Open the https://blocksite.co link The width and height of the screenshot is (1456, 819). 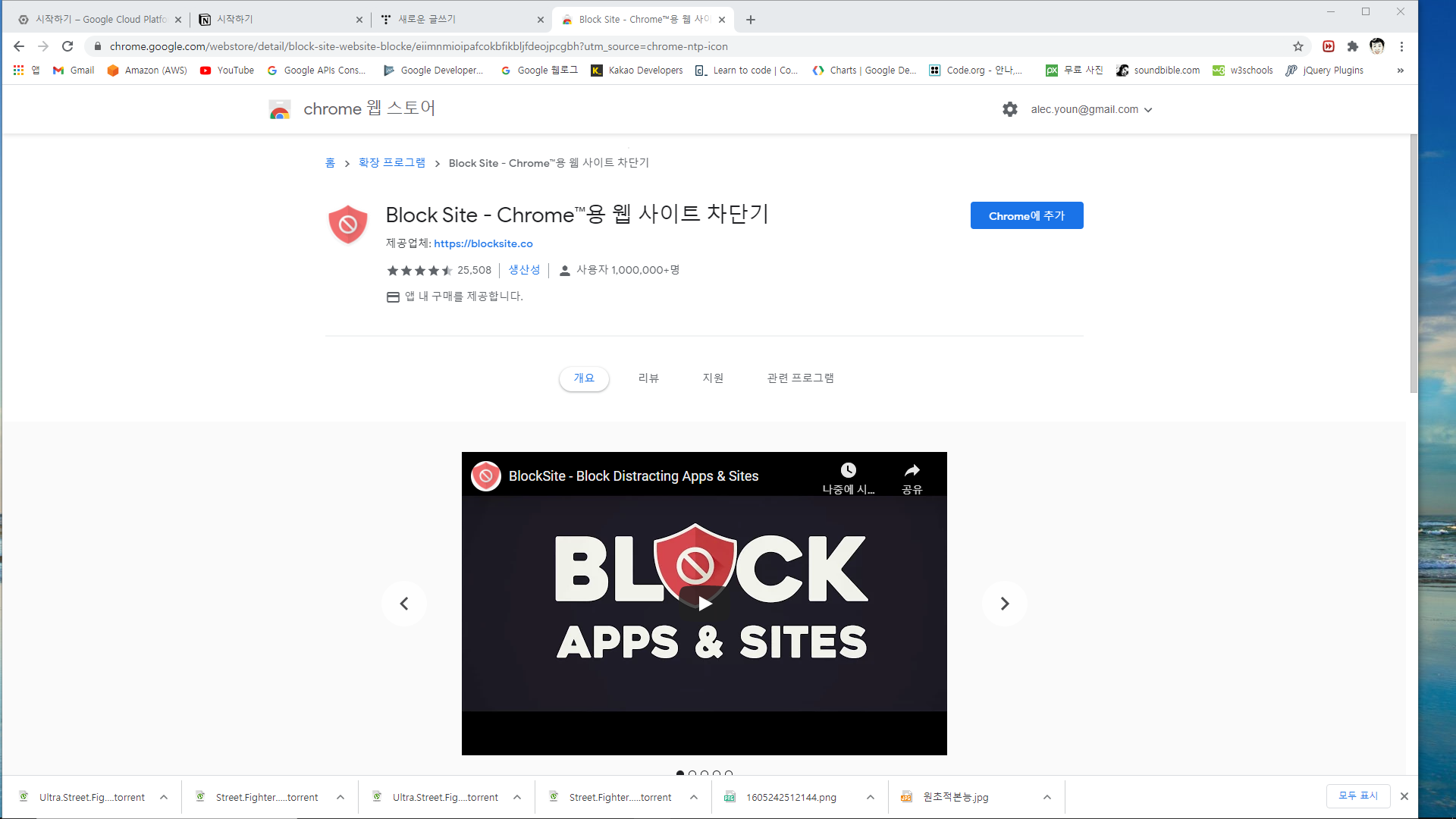(483, 243)
